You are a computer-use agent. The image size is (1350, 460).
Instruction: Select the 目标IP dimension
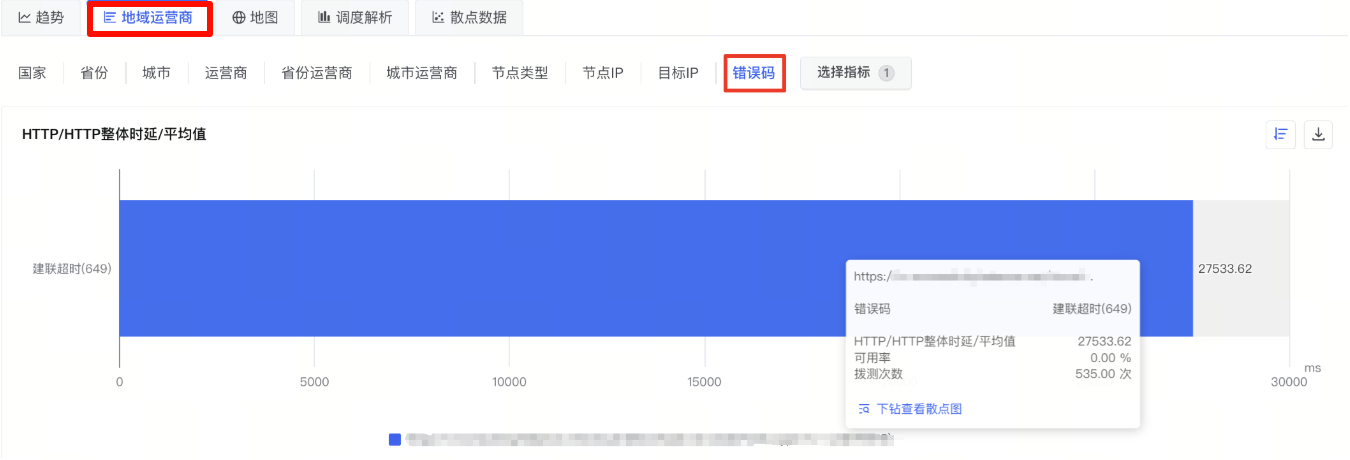[x=678, y=73]
